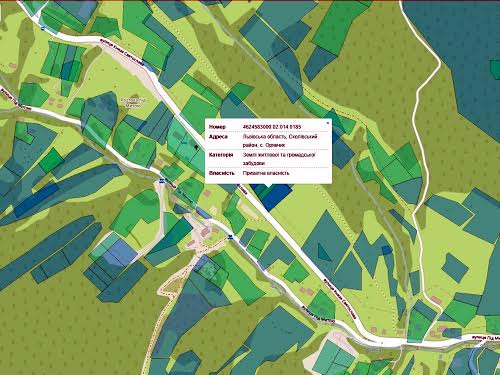Screen dimensions: 500x375
Task: Click the bus stop icon at top-left road
Action: click(43, 28)
